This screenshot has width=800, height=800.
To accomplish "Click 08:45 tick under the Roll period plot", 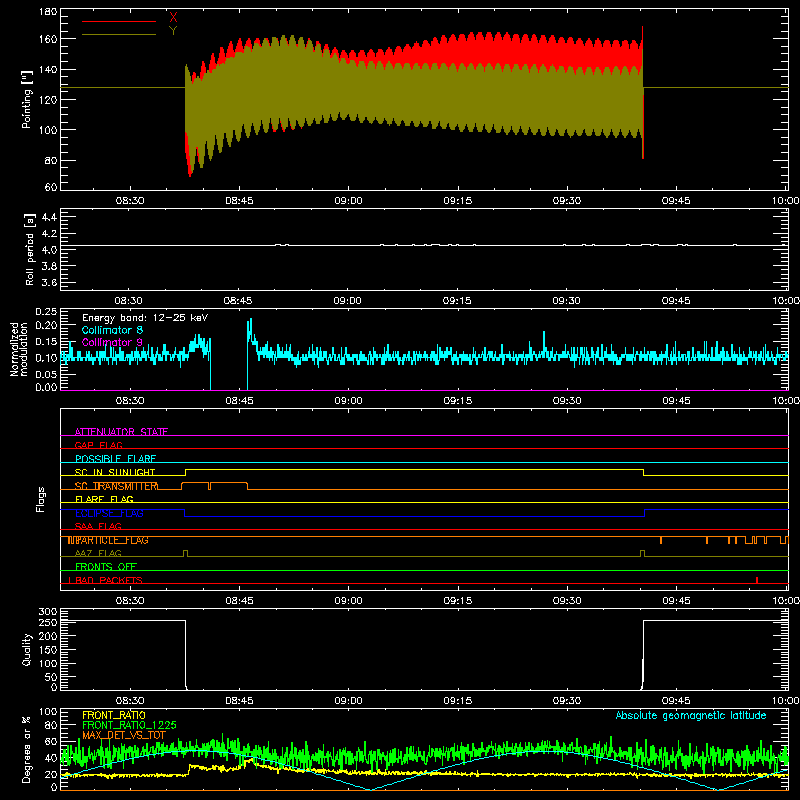I will point(239,301).
